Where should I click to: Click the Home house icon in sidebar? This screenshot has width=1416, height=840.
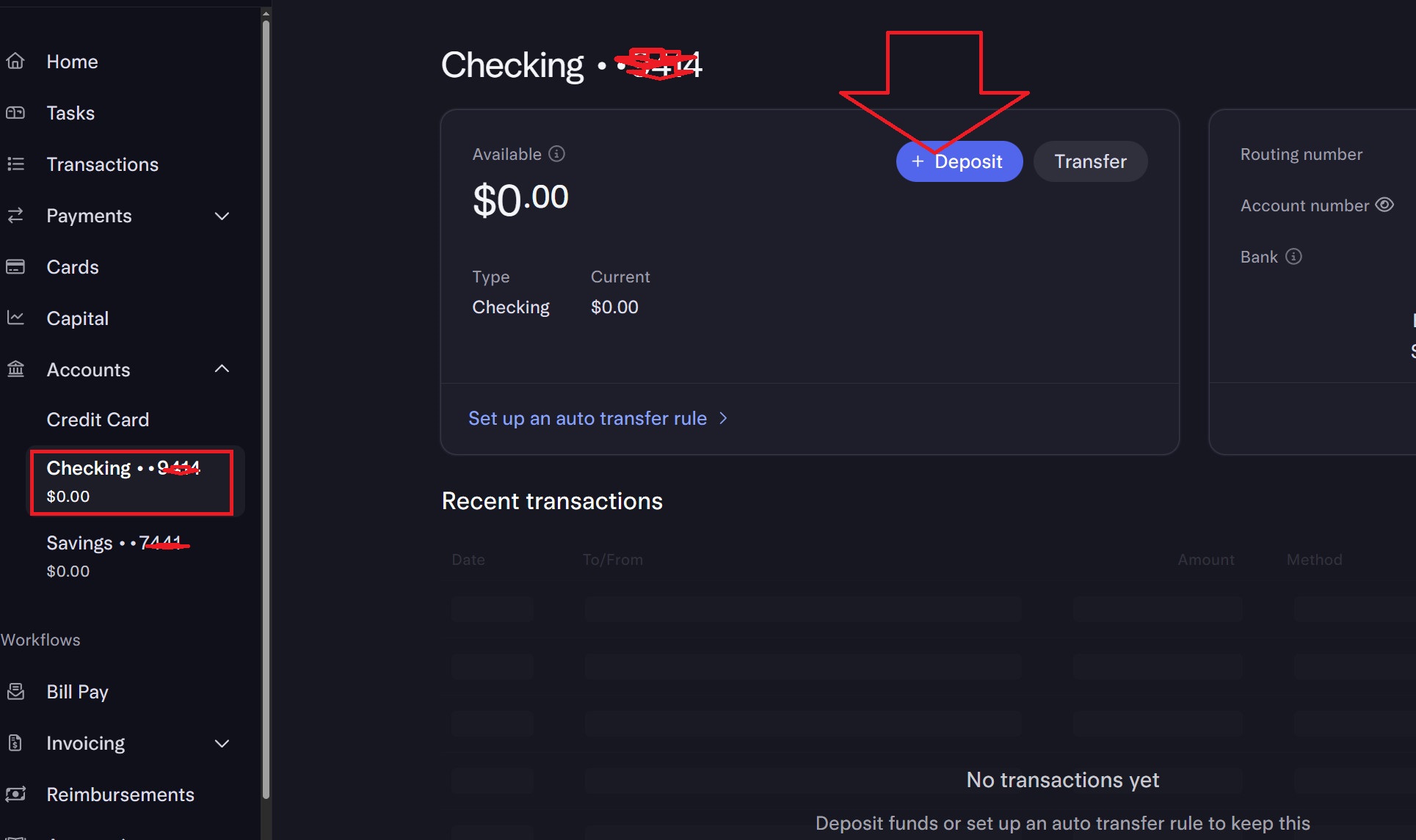[x=15, y=62]
